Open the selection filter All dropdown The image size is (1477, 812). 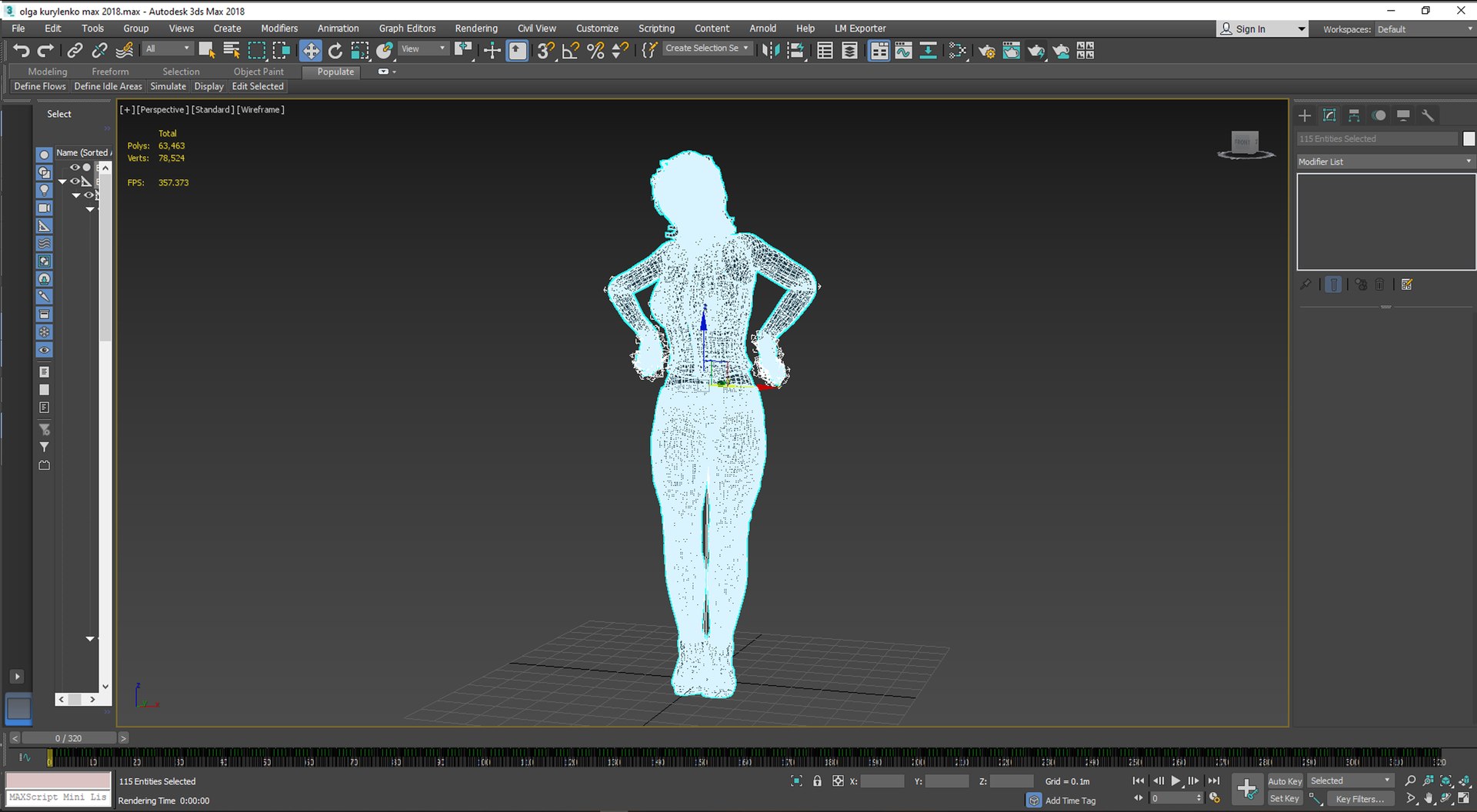(x=167, y=48)
